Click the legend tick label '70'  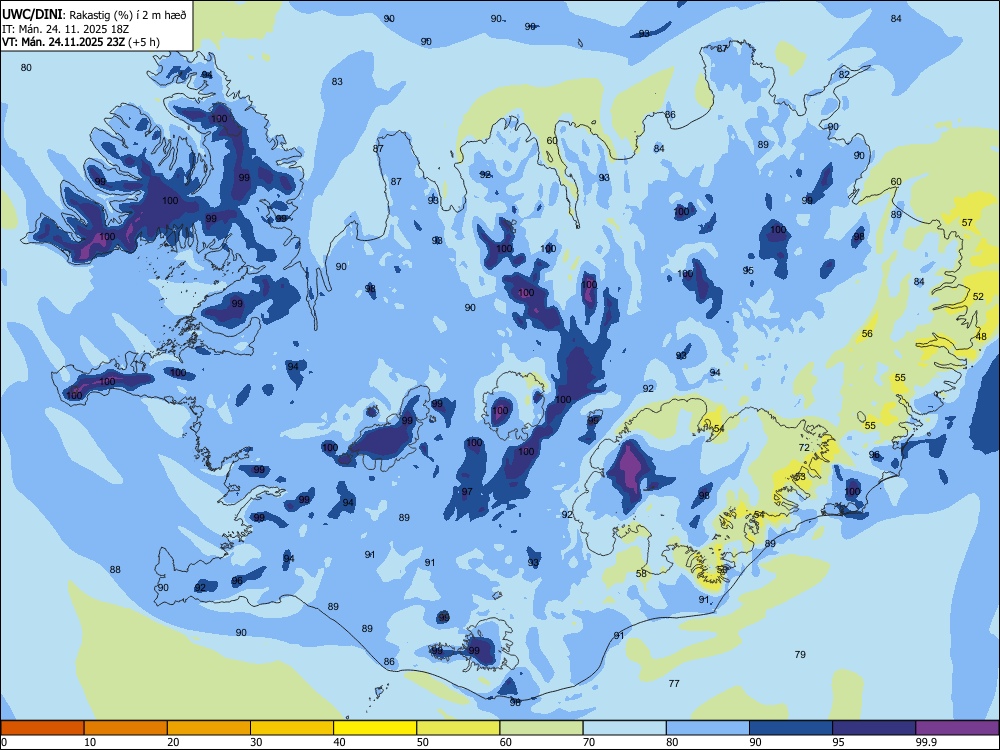click(x=589, y=742)
